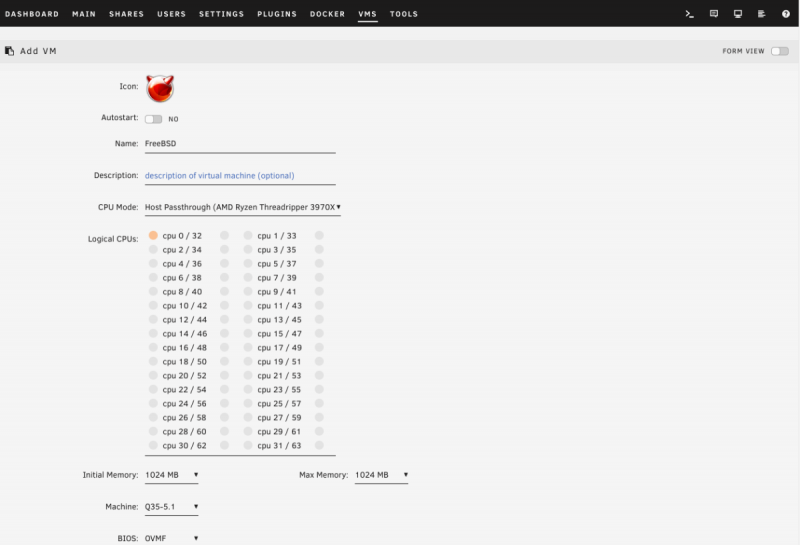Image resolution: width=800 pixels, height=545 pixels.
Task: Check the cpu 31 checkbox
Action: (x=248, y=445)
